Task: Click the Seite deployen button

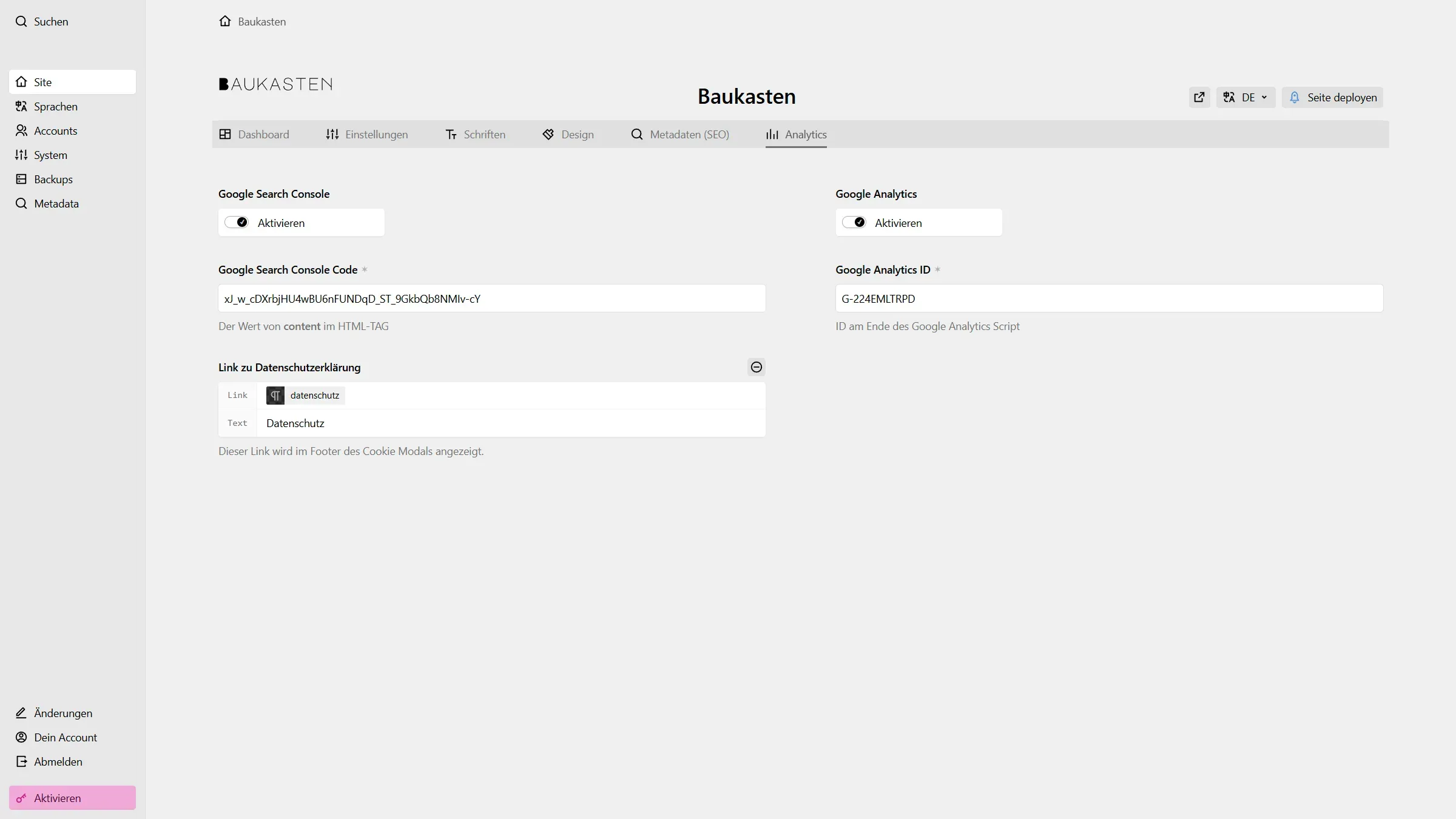Action: 1332,97
